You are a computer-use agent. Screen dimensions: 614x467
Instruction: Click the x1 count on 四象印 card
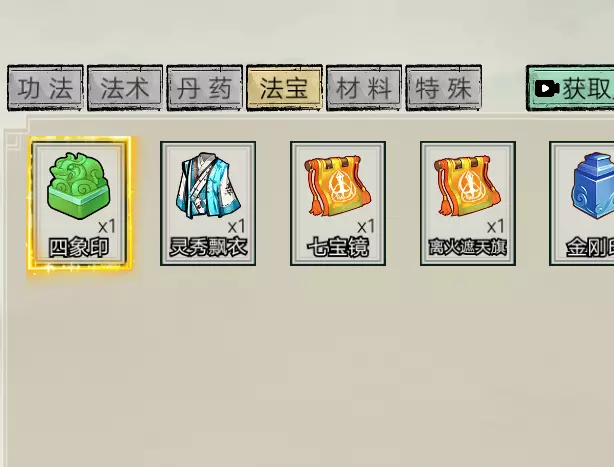(x=107, y=227)
